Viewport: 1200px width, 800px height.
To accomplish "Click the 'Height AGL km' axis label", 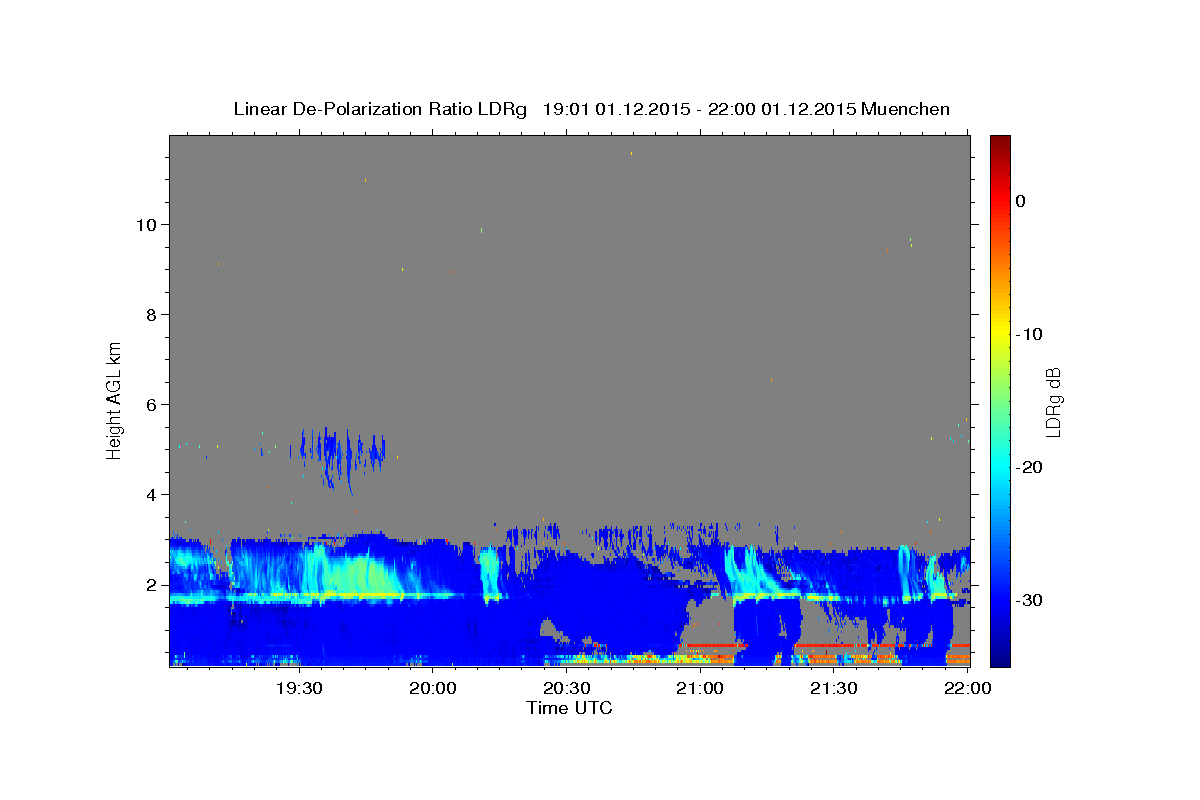I will pyautogui.click(x=115, y=399).
